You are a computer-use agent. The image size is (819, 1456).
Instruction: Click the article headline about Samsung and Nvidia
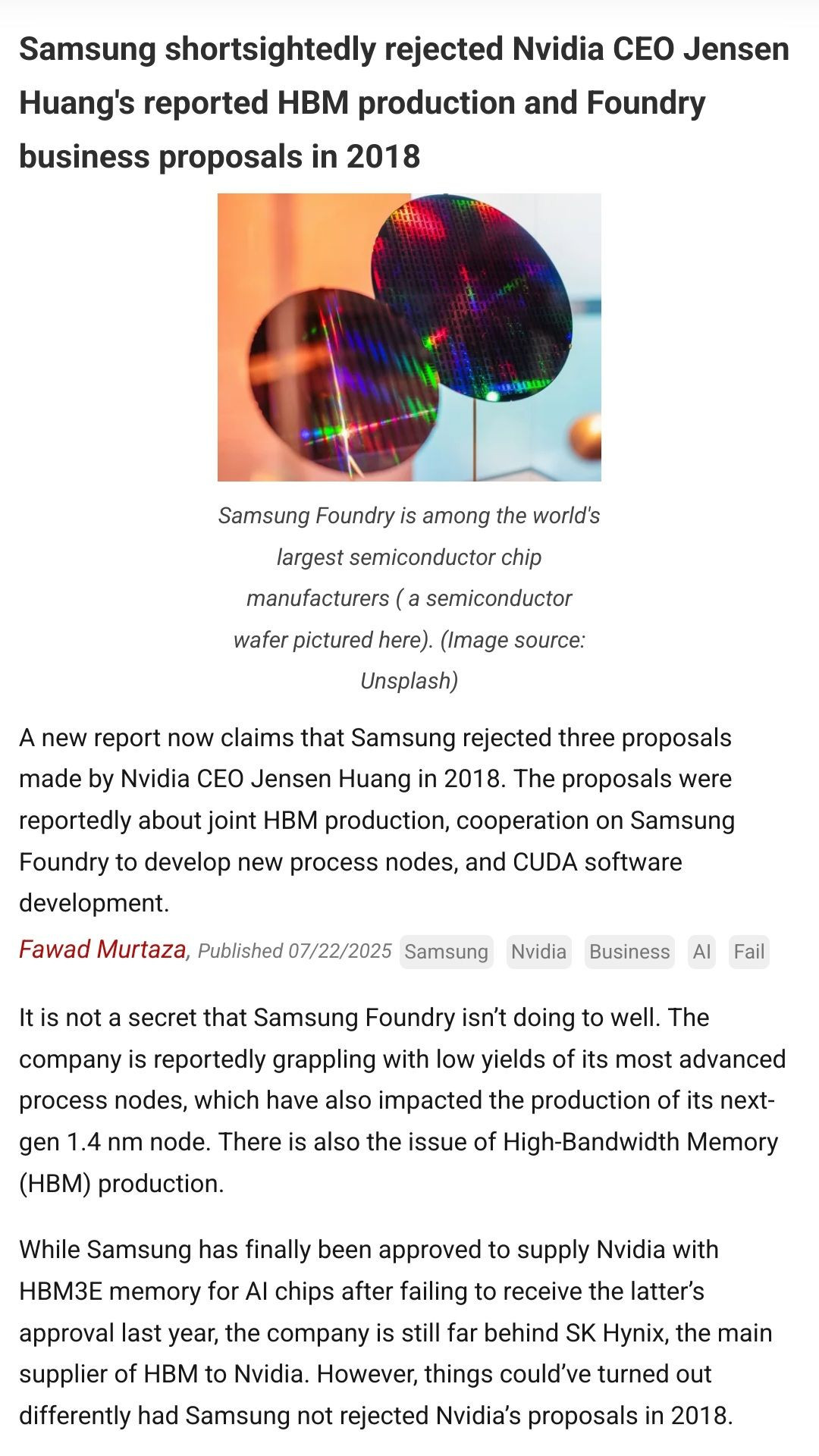point(403,102)
